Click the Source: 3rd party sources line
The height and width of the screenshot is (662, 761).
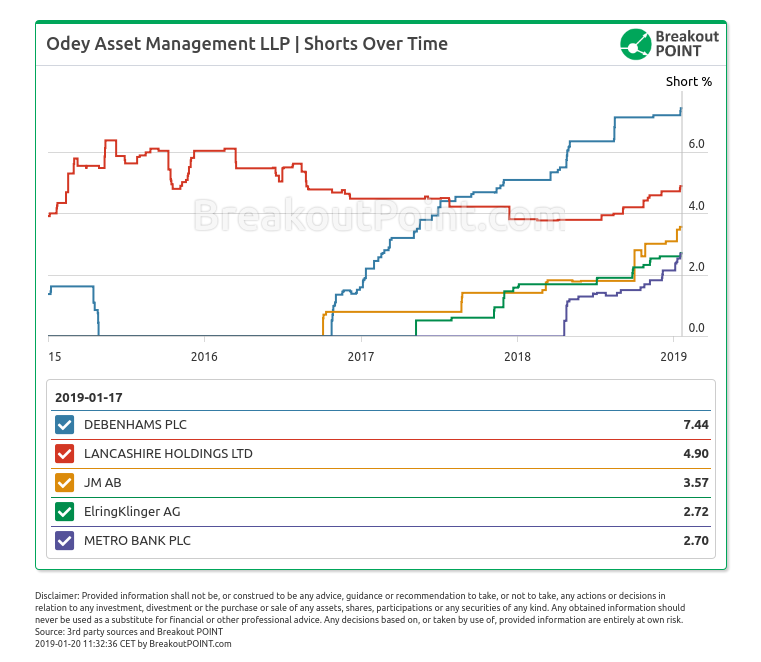(x=129, y=632)
